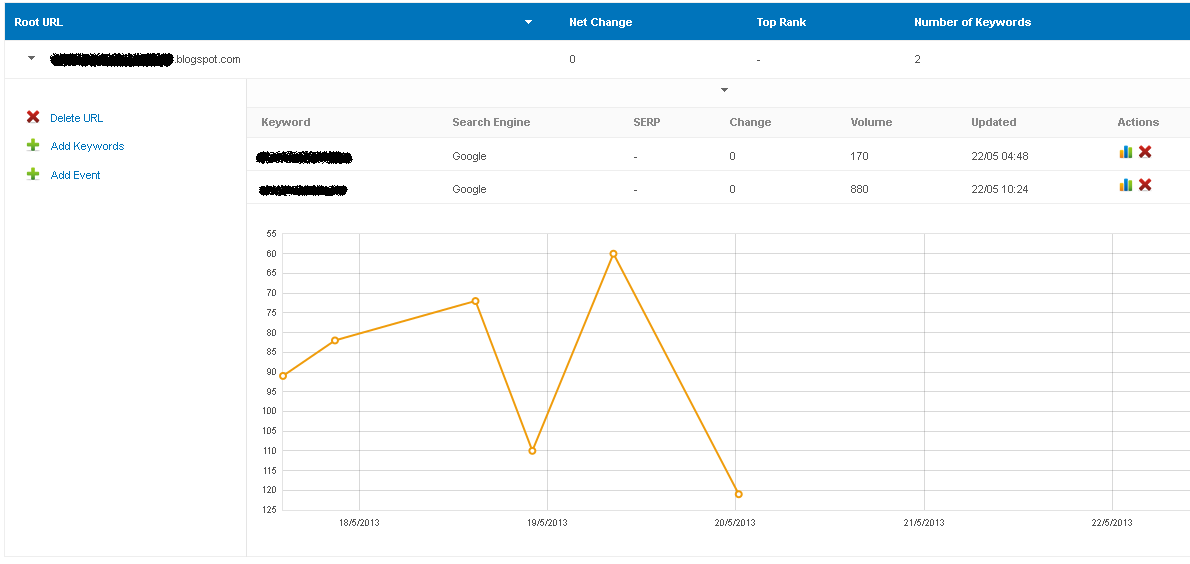Select the chart point at rank 60

(x=613, y=254)
